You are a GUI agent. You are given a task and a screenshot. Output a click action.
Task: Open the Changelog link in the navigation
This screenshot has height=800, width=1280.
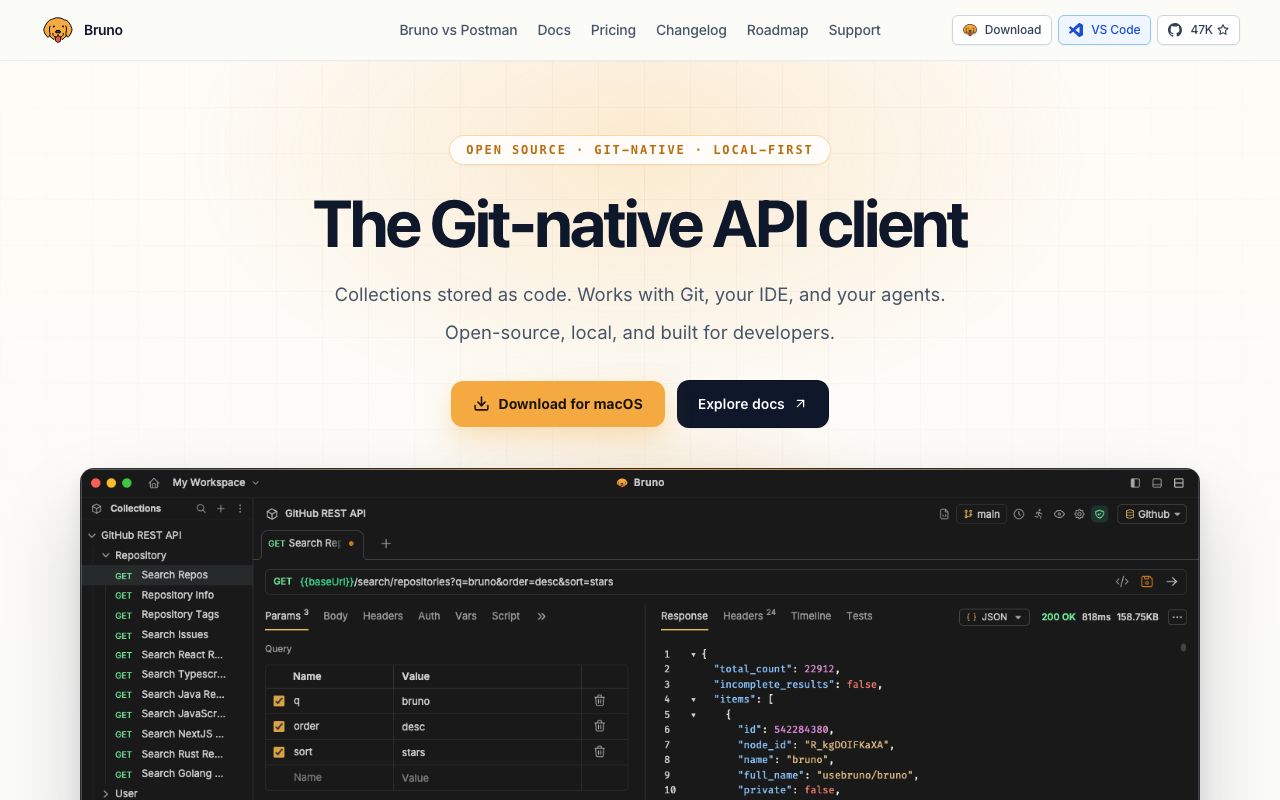691,30
